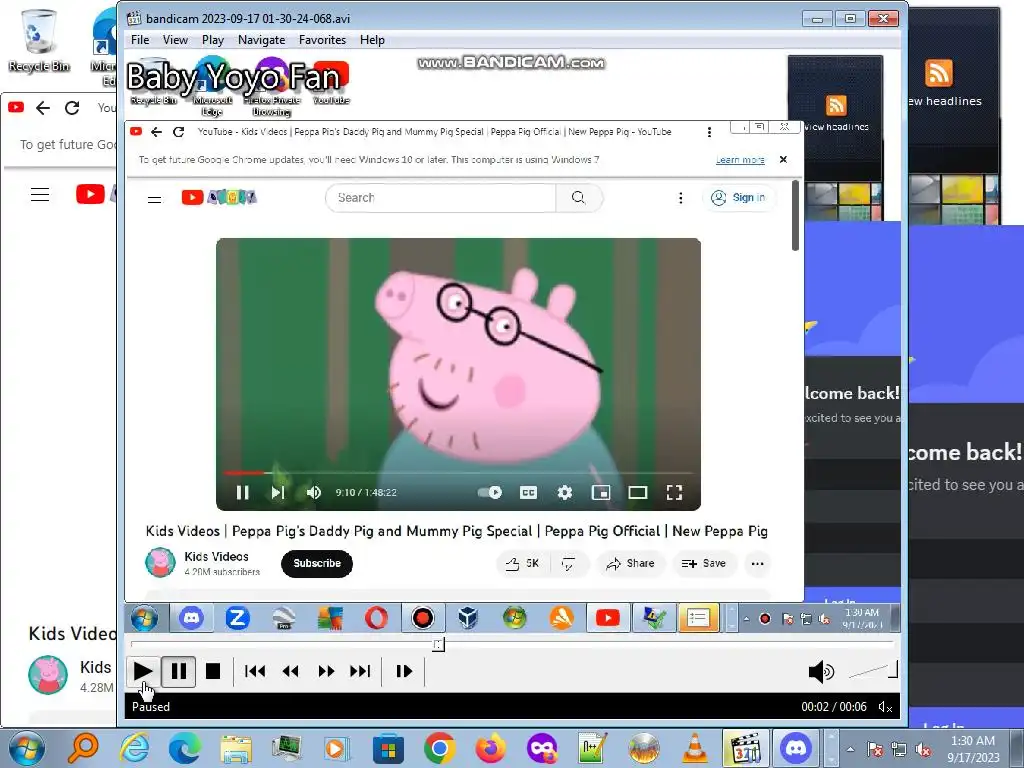Toggle YouTube autoplay switch
1024x768 pixels.
tap(490, 492)
